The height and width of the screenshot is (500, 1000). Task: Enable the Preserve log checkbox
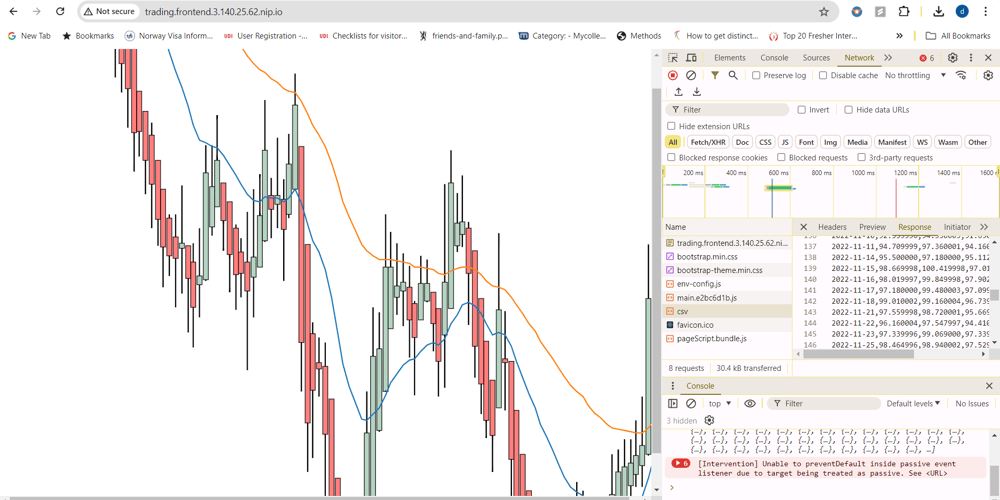coord(757,75)
